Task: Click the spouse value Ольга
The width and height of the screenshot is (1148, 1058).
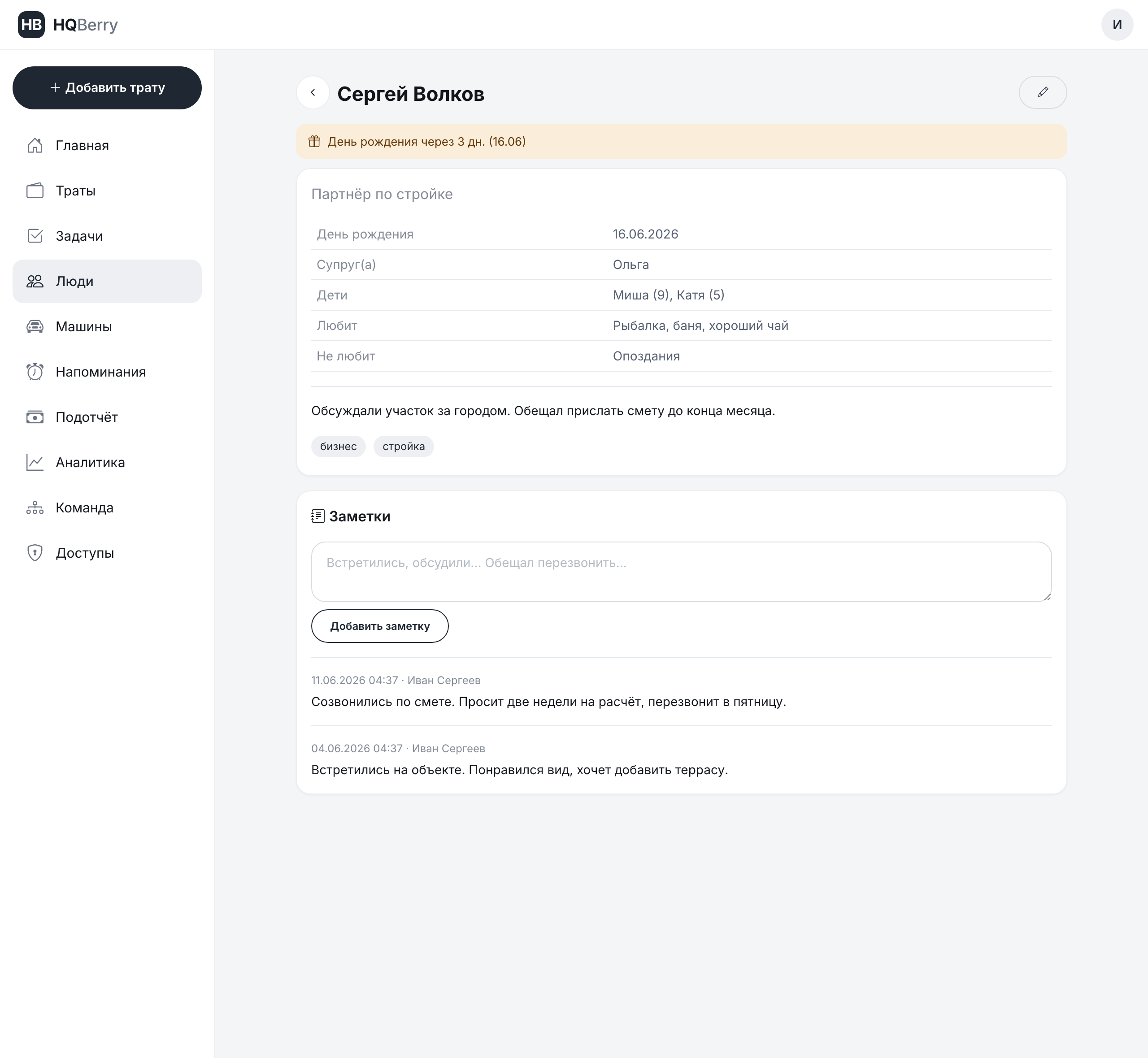Action: [x=631, y=264]
